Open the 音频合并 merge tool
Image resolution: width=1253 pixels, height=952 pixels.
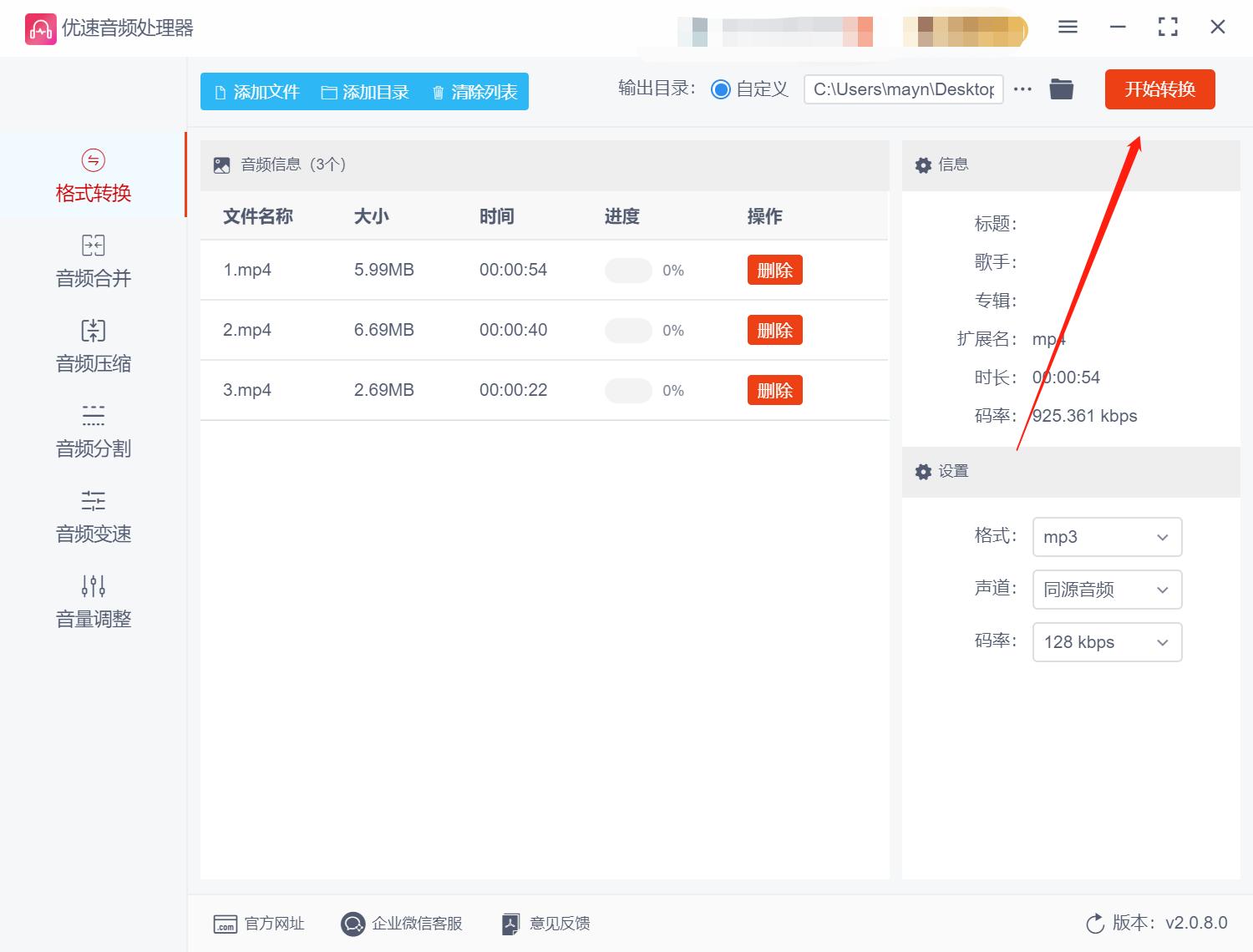pyautogui.click(x=92, y=261)
